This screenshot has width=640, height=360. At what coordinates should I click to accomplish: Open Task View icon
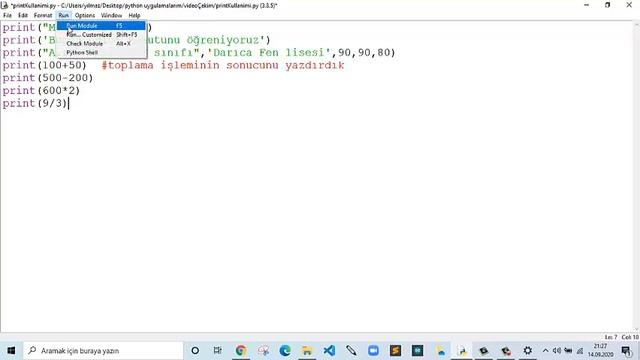coord(218,351)
